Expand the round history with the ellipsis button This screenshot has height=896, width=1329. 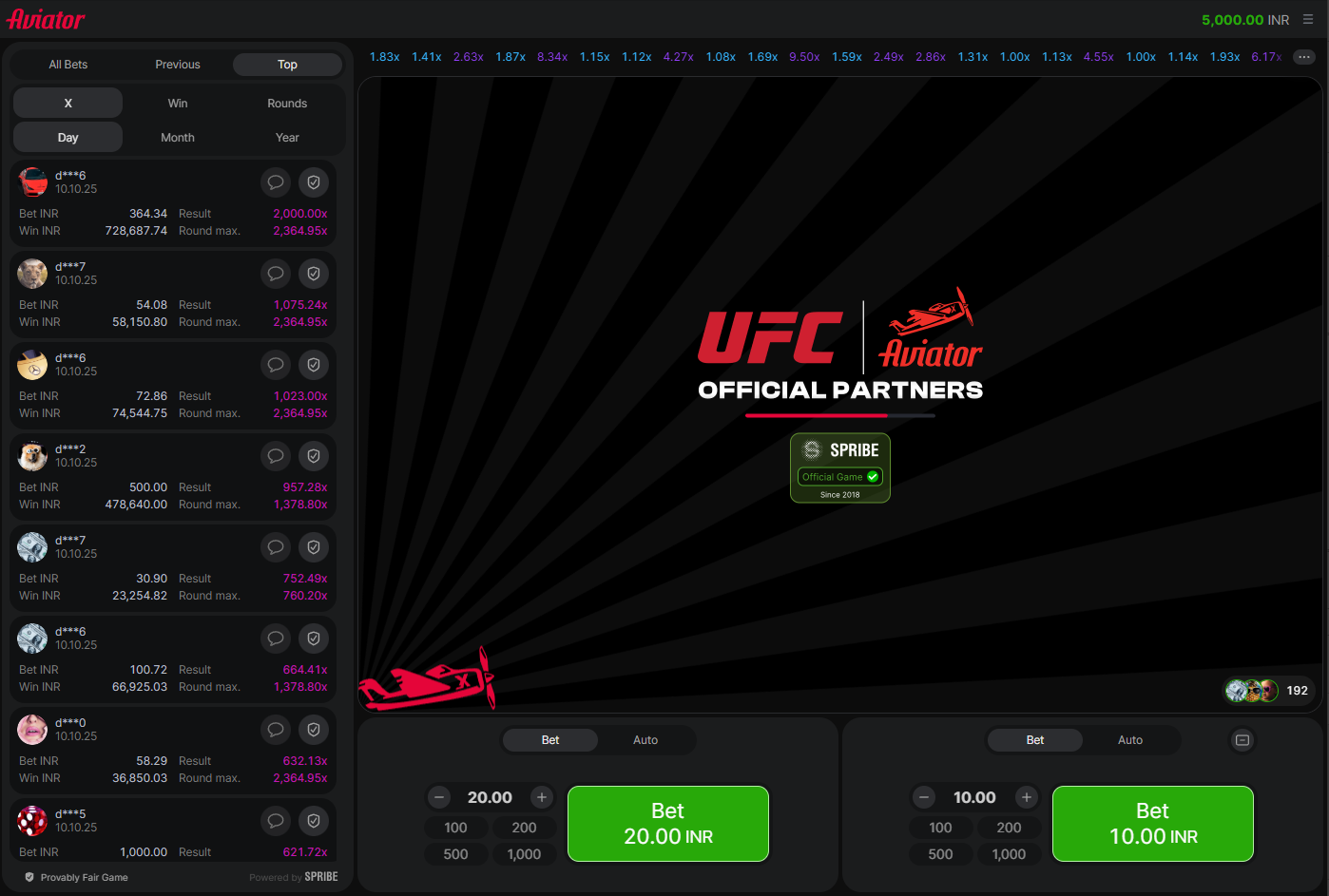pos(1304,57)
